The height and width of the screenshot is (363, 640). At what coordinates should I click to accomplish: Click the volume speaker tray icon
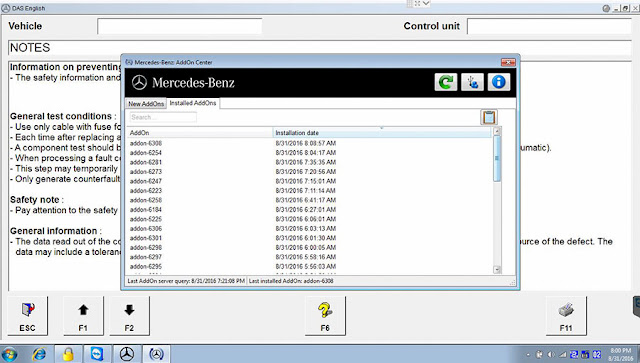551,354
